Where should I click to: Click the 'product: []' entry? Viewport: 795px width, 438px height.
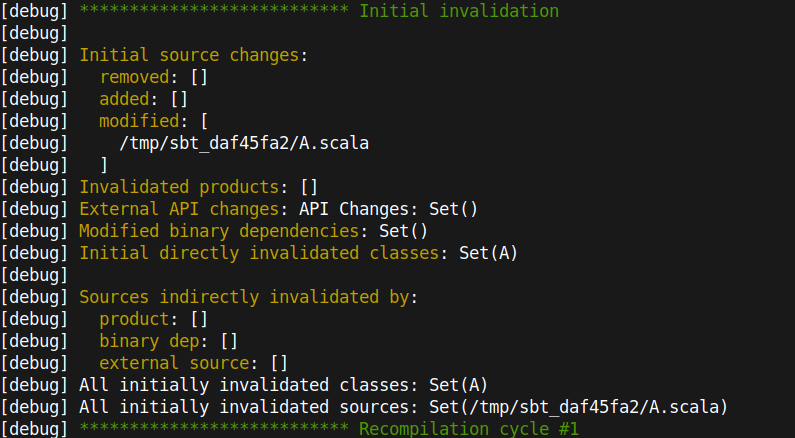click(x=153, y=319)
